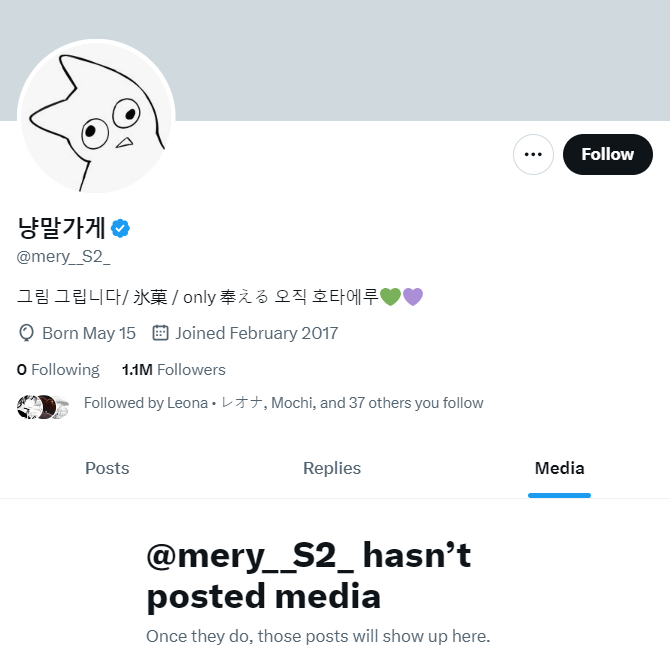
Task: Open the cat drawing profile picture
Action: [x=96, y=116]
